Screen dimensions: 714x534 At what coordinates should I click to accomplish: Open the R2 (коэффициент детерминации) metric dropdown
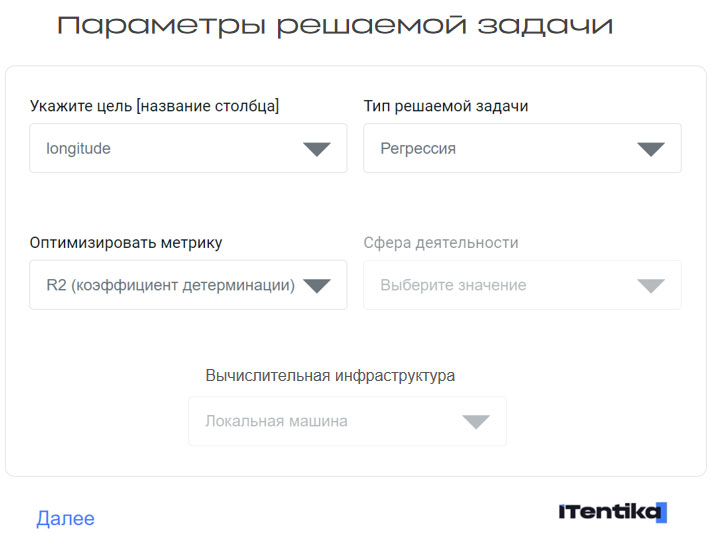pyautogui.click(x=170, y=286)
